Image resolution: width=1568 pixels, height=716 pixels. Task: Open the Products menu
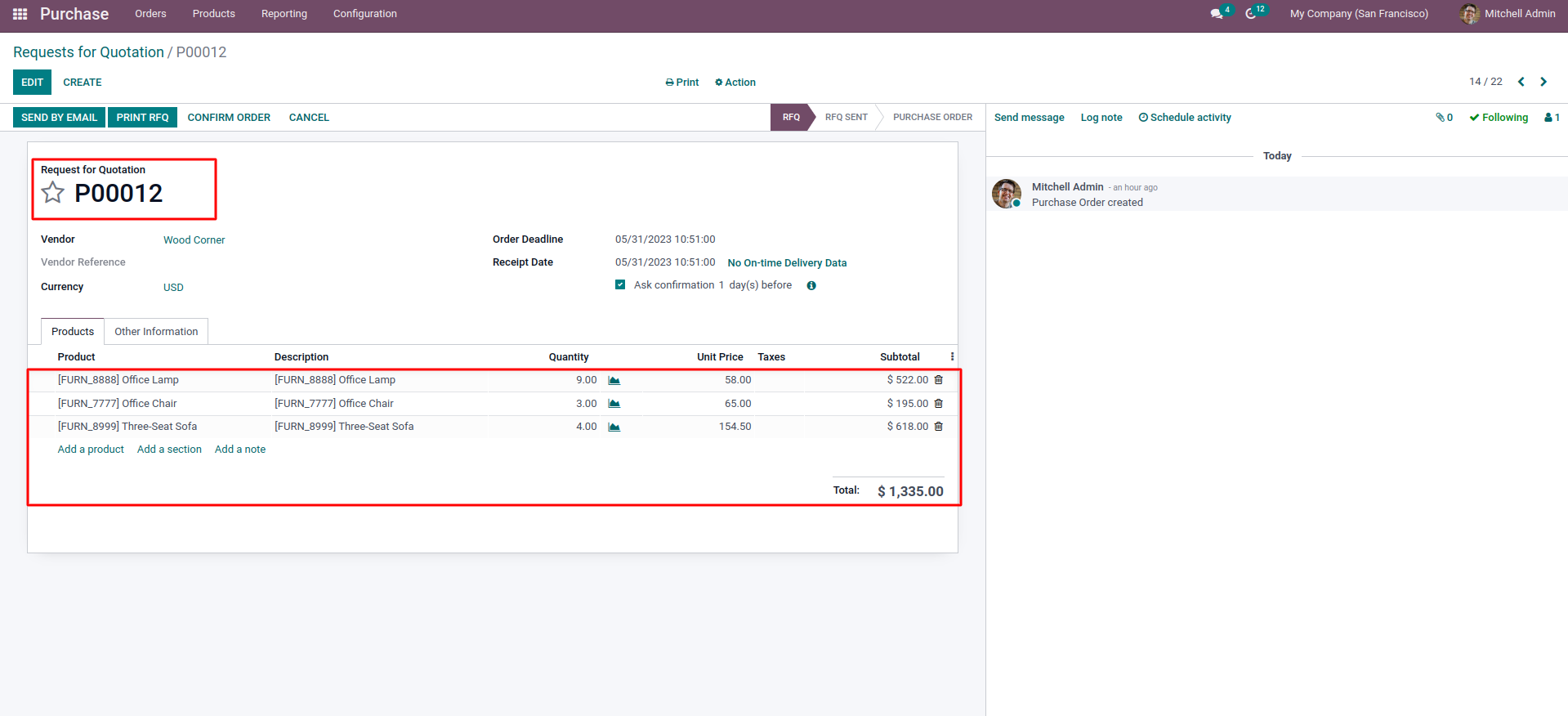[214, 14]
